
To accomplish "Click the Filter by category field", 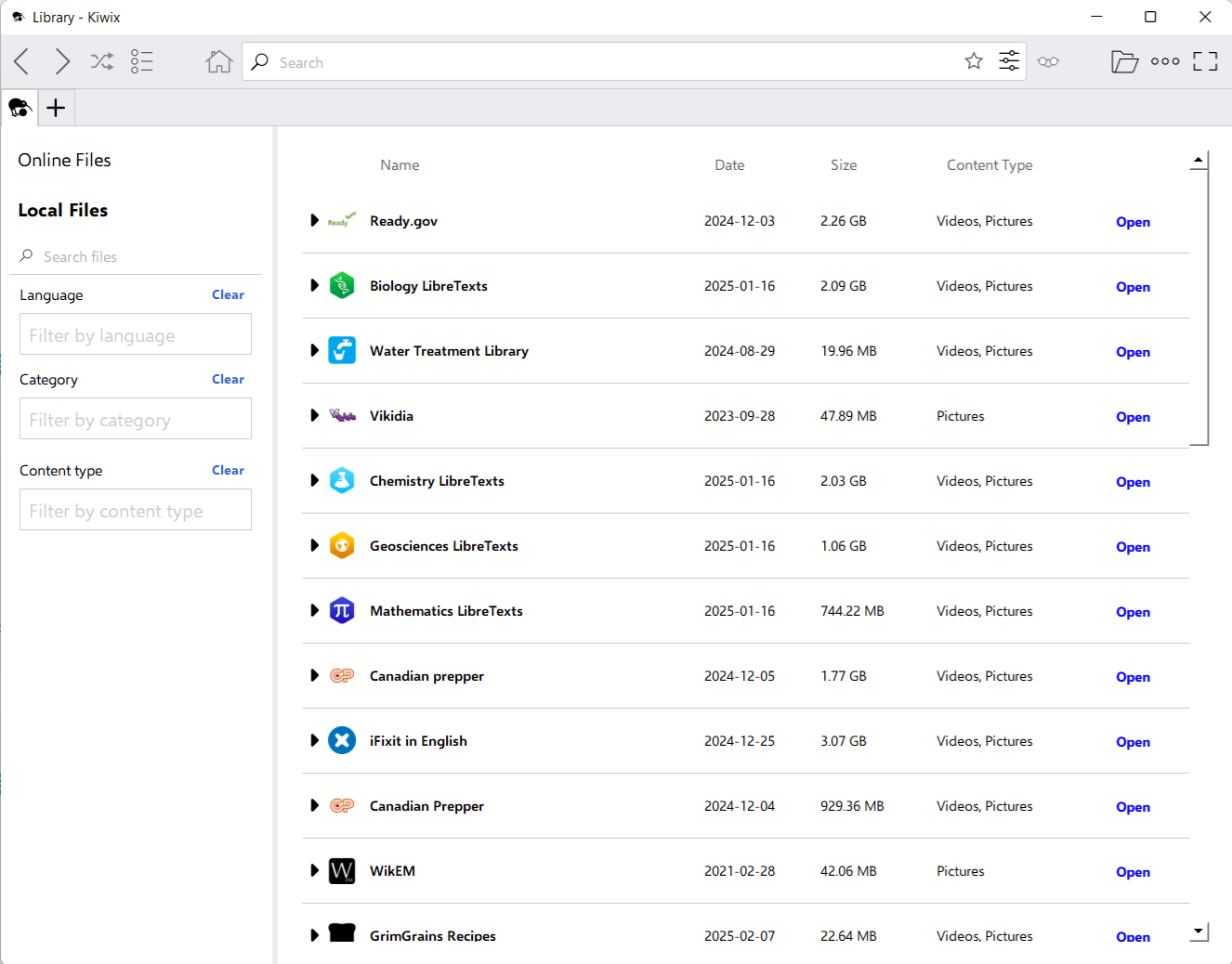I will [136, 420].
